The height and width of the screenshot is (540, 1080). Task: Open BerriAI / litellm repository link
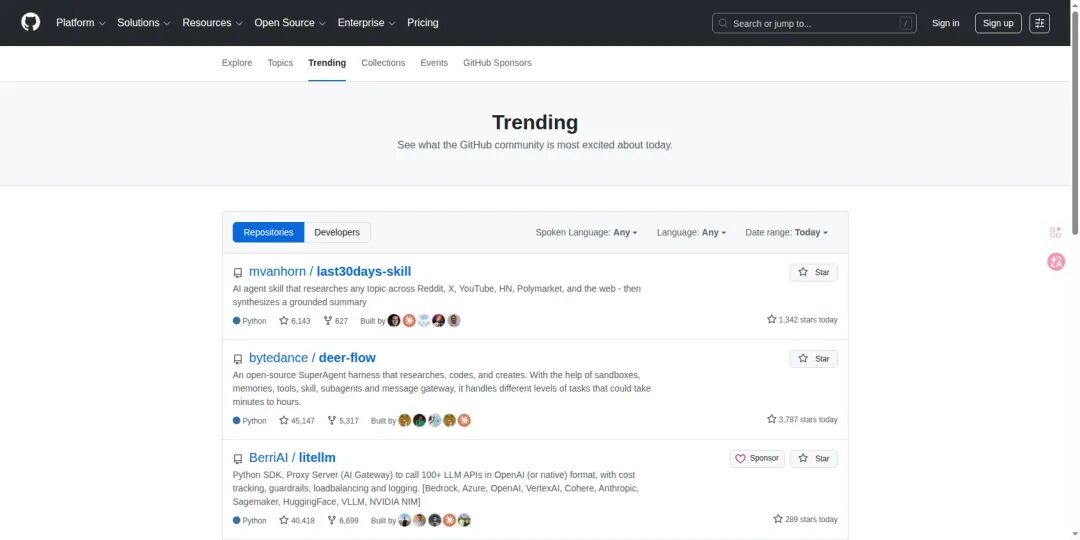click(292, 458)
